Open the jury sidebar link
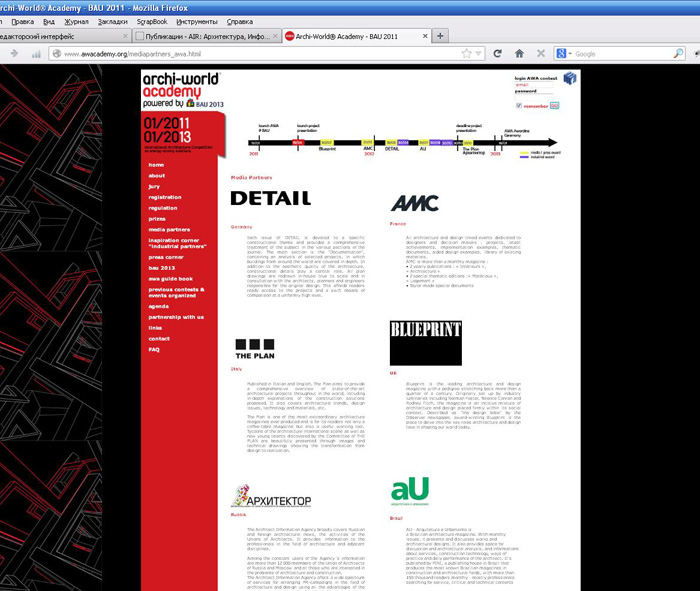Screen dimensions: 700x591 [154, 187]
